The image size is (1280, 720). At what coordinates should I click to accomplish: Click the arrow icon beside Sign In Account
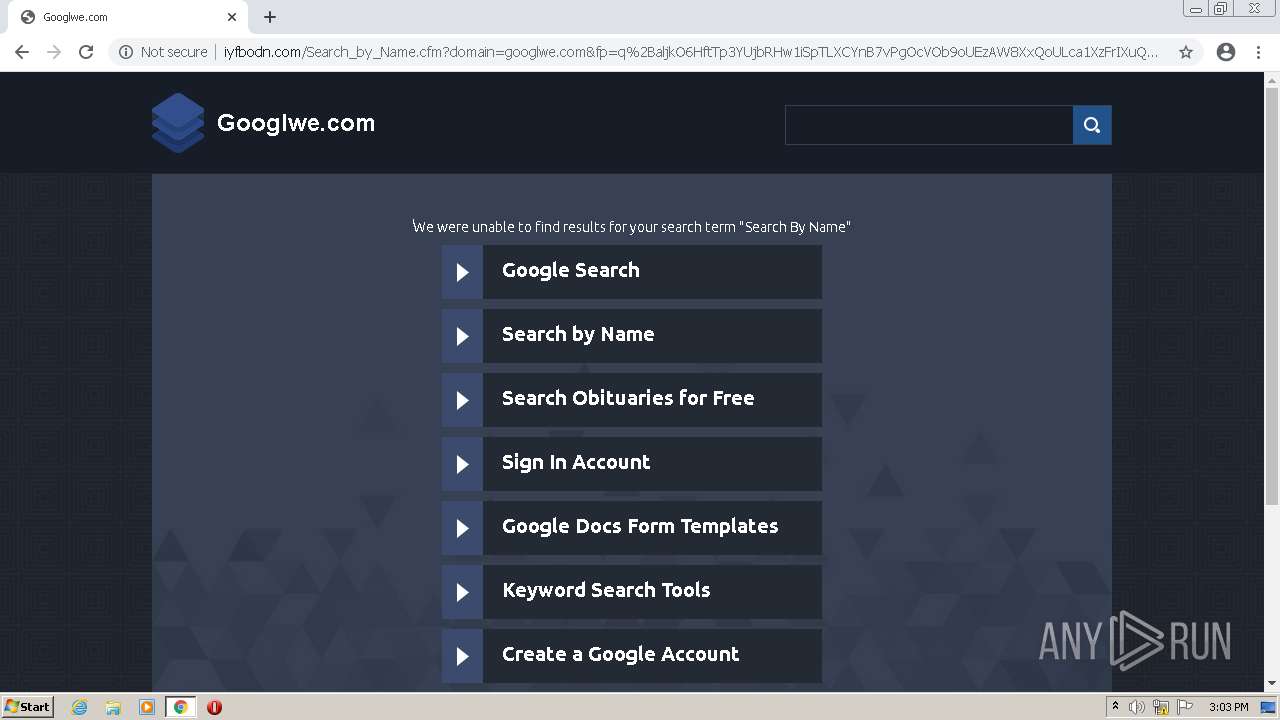tap(462, 464)
